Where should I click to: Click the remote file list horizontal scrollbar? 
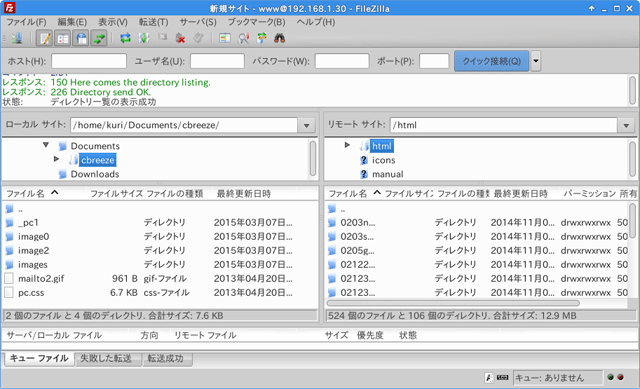(453, 303)
